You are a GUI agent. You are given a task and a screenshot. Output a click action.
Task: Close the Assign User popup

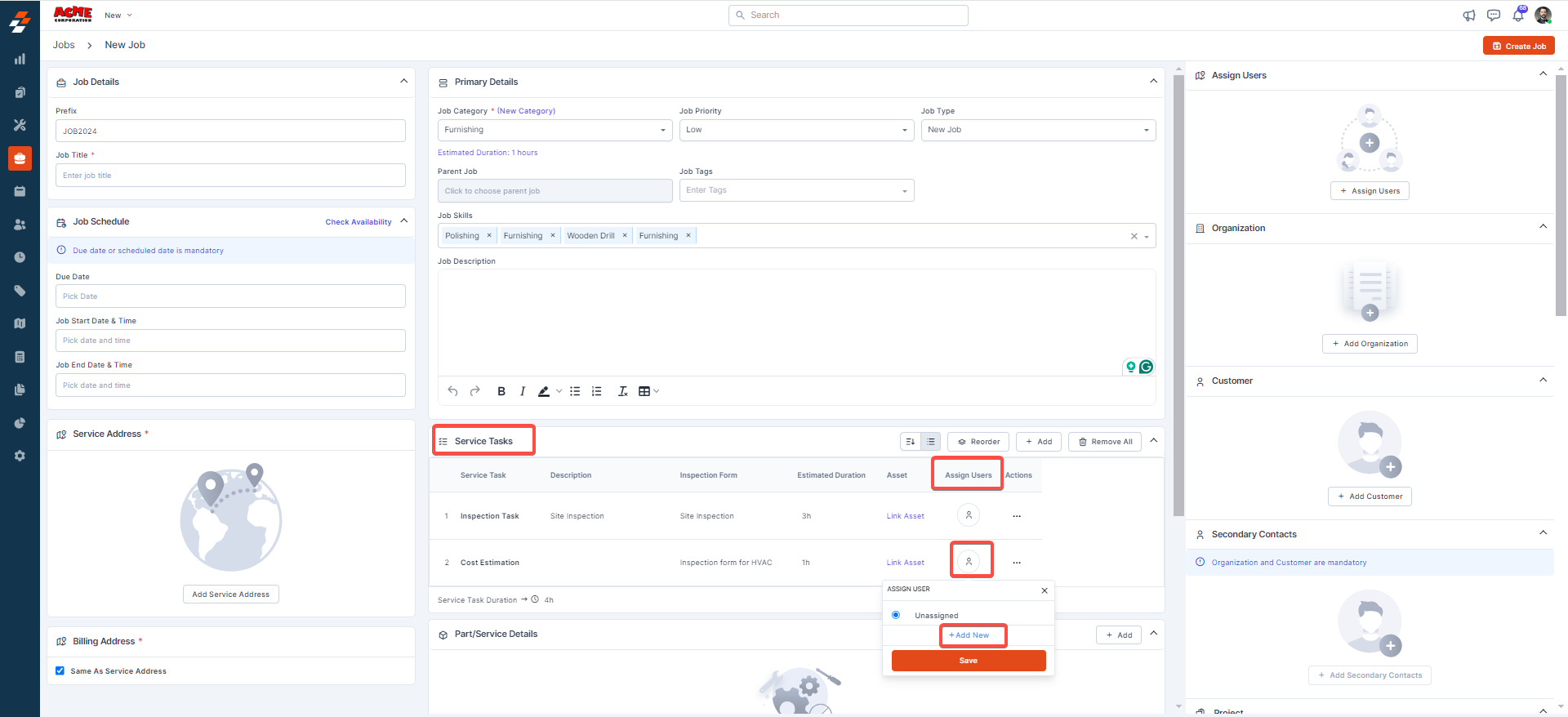pos(1045,590)
